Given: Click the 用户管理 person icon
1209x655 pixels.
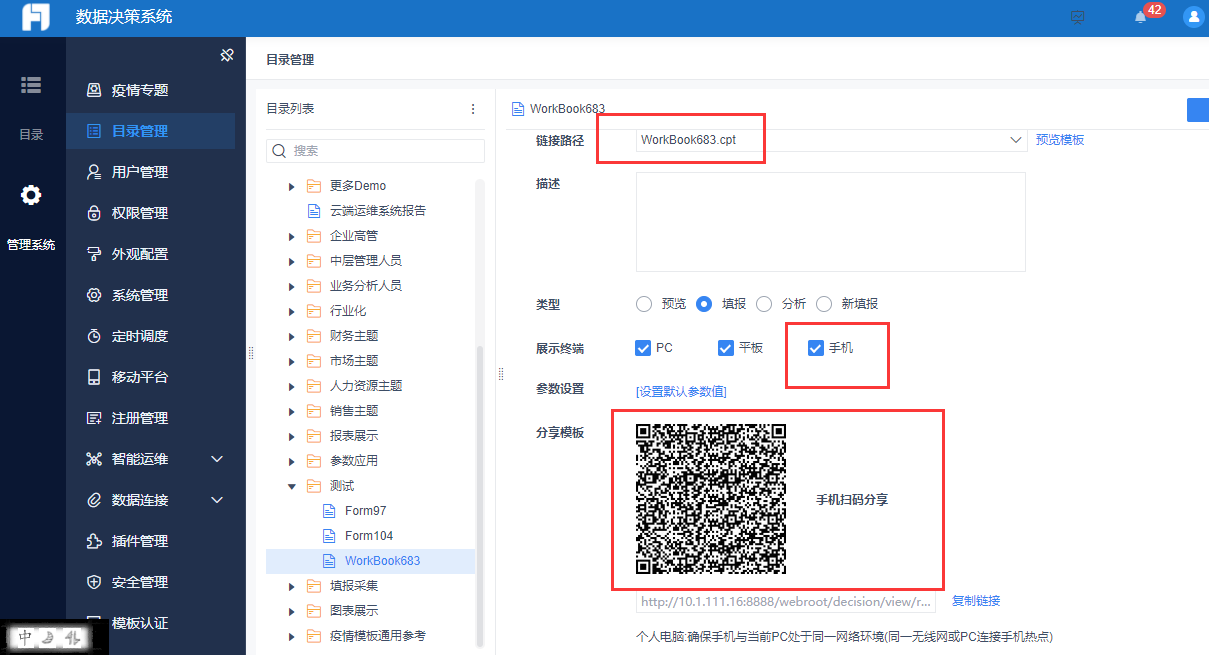Looking at the screenshot, I should click(94, 172).
